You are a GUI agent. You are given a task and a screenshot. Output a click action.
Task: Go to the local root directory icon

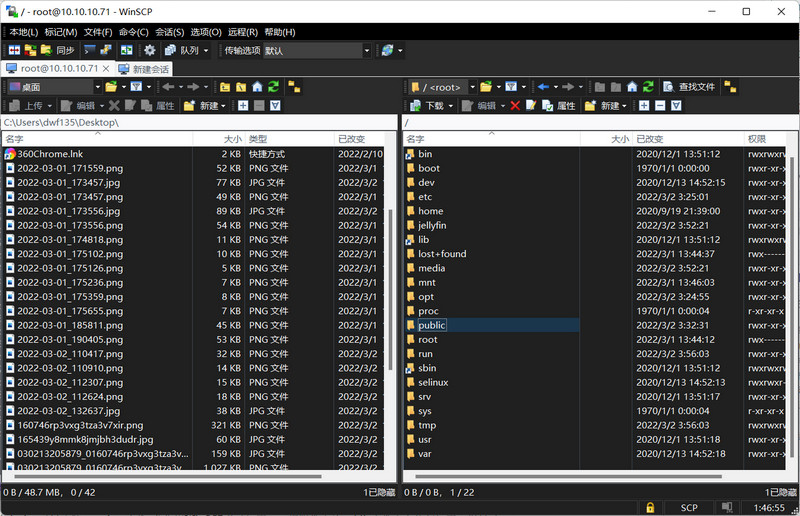(x=241, y=87)
